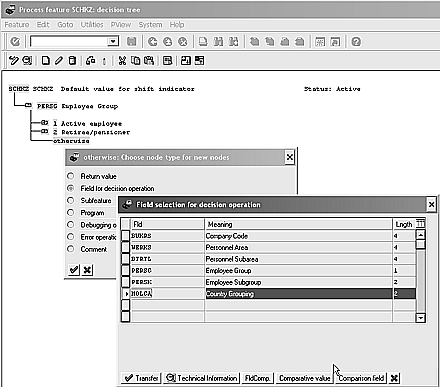Viewport: 440px width, 387px height.
Task: Click the Previous Page icon
Action: [270, 42]
